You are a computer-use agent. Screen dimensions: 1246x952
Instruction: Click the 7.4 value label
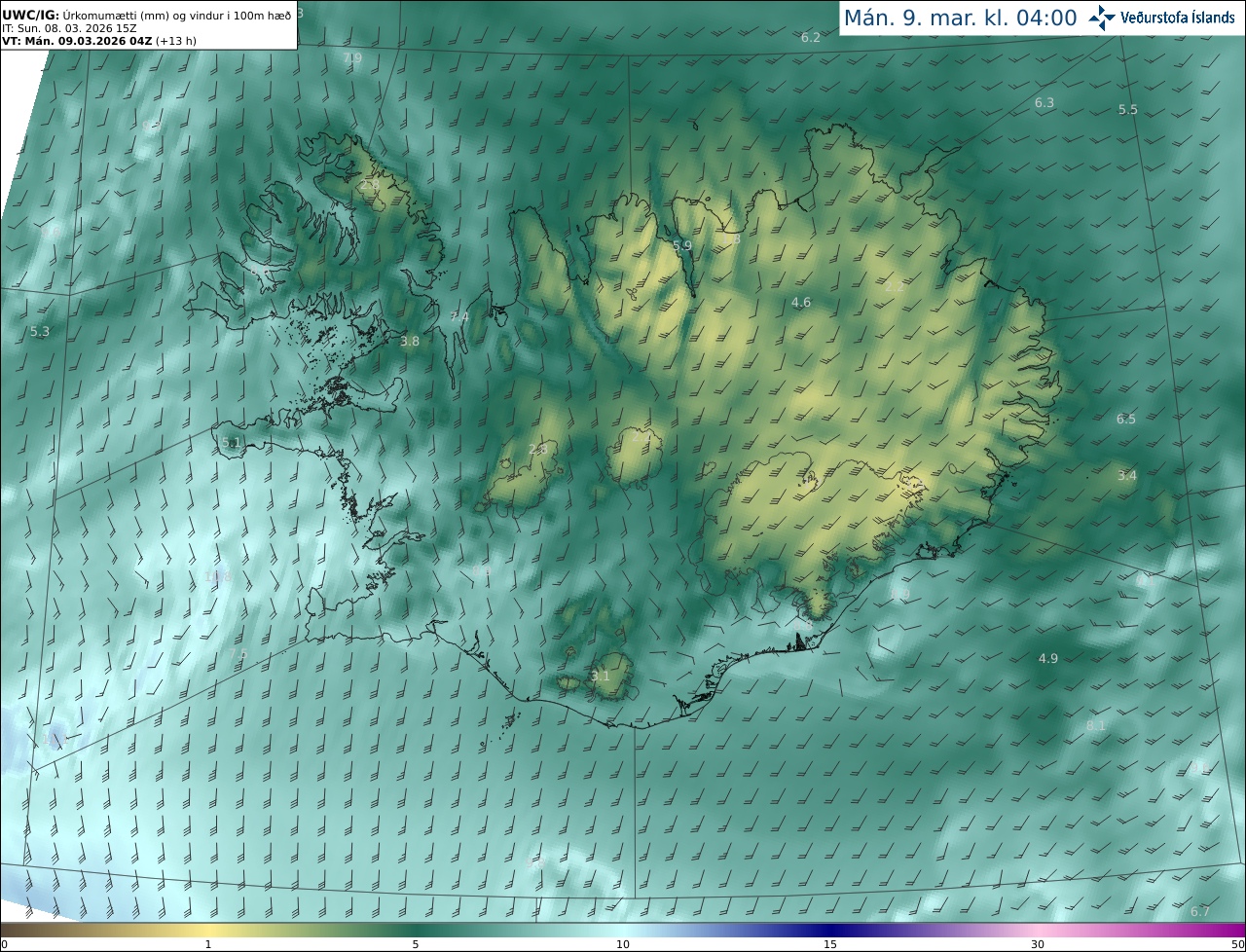459,317
